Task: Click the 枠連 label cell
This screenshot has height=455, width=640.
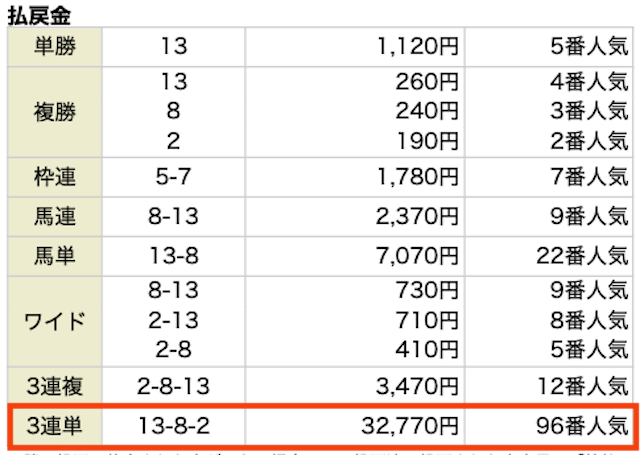Action: [55, 177]
